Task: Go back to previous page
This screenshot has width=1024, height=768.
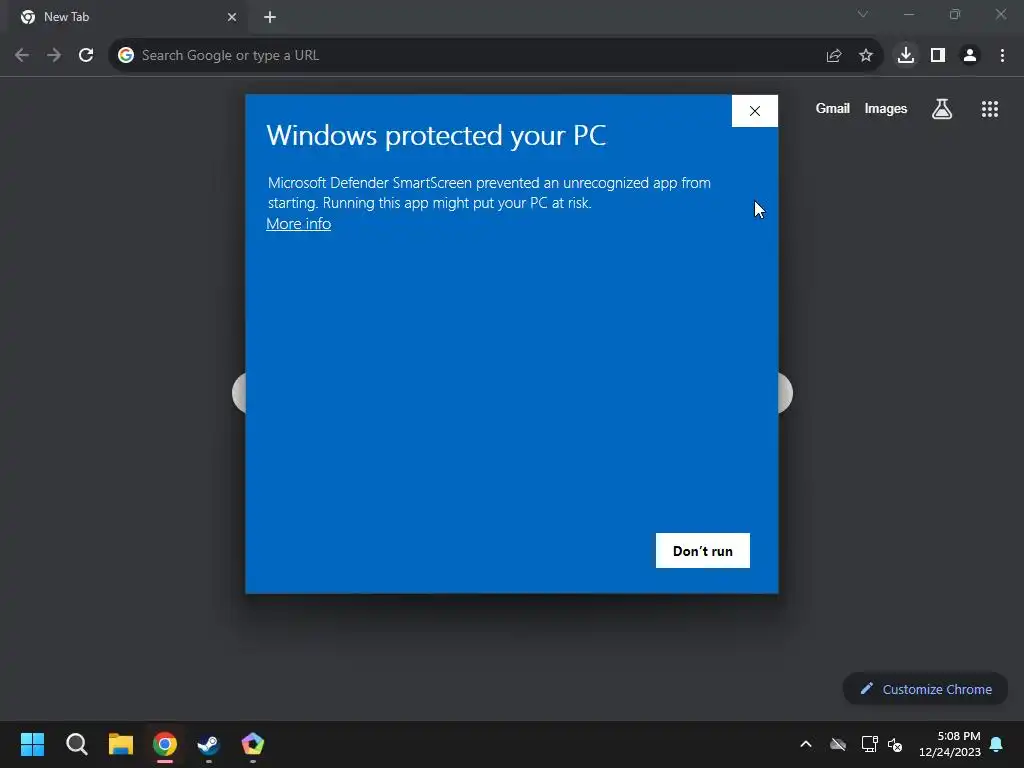Action: 22,55
